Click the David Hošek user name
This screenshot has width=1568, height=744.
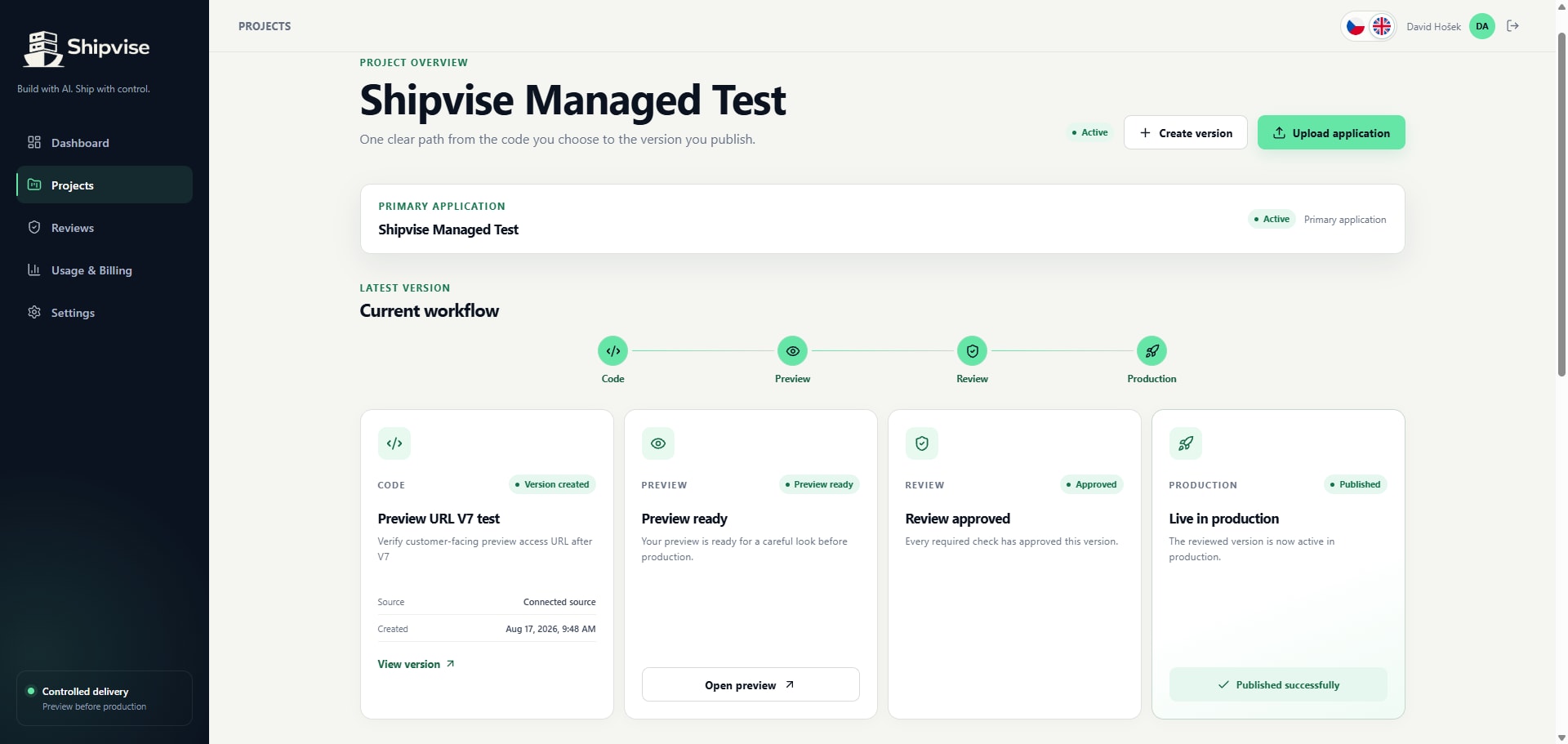tap(1433, 26)
